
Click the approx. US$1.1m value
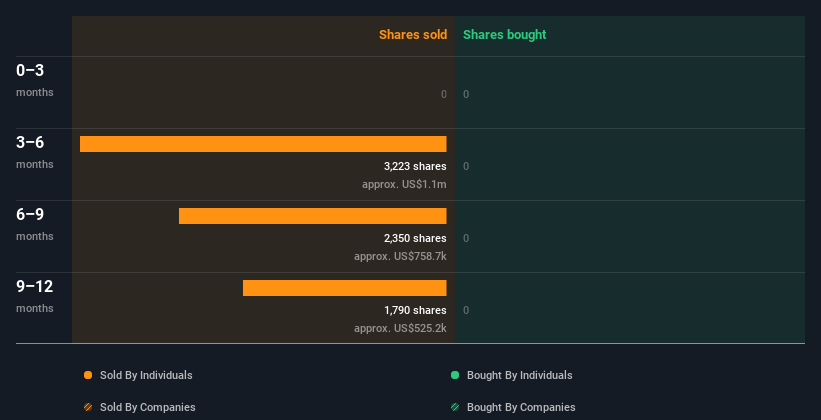pos(404,184)
